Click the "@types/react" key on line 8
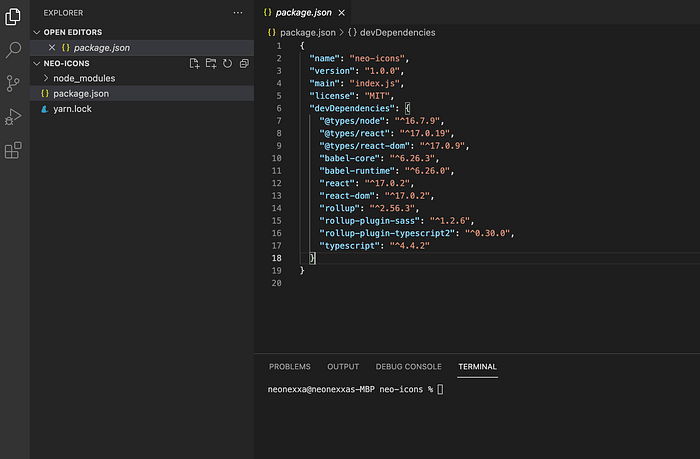Viewport: 700px width, 459px height. pyautogui.click(x=354, y=133)
